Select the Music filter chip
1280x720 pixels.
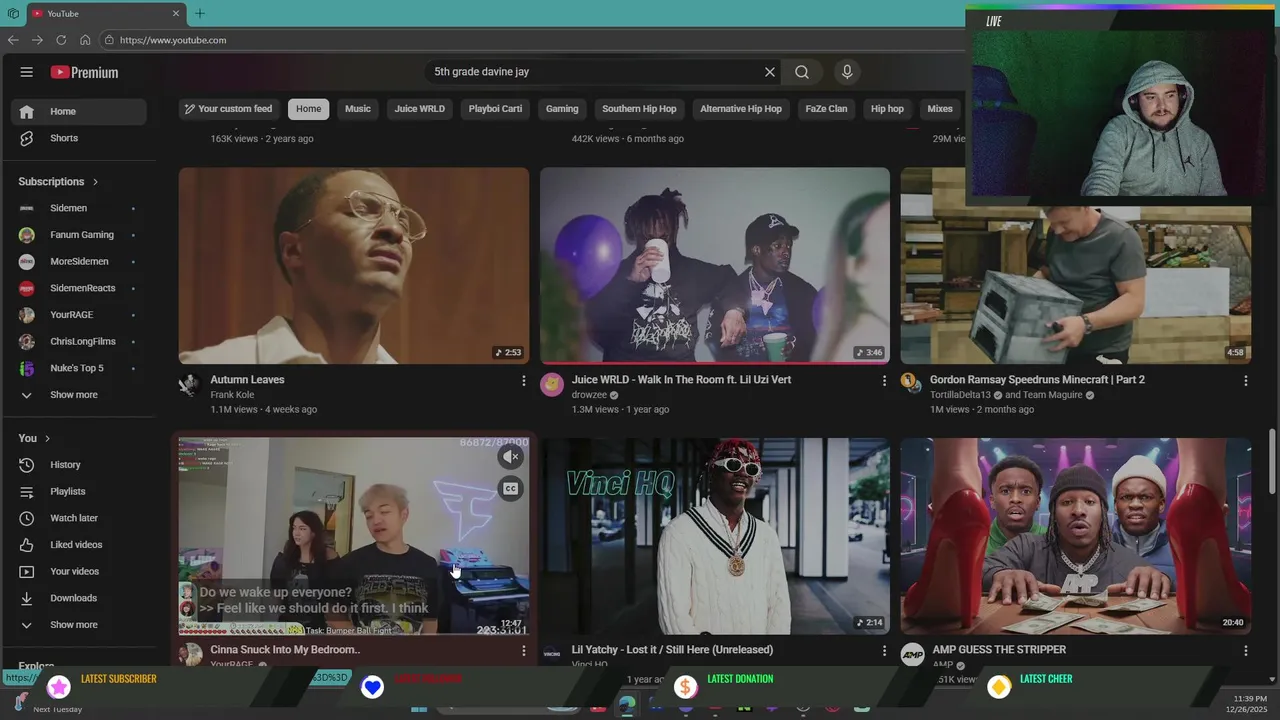coord(358,109)
